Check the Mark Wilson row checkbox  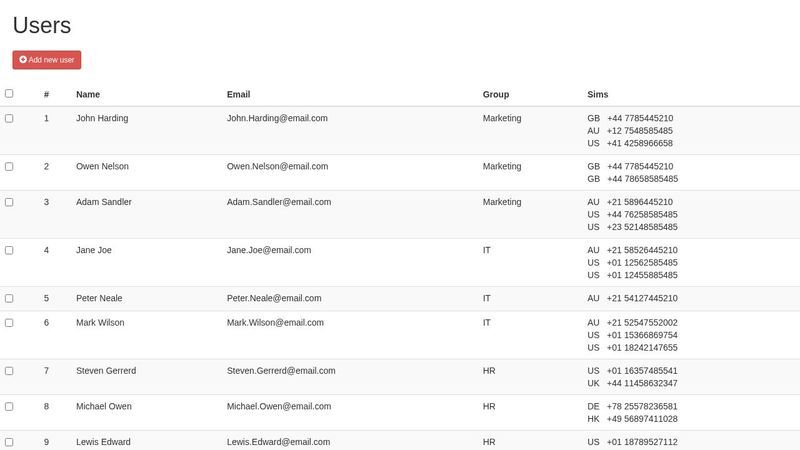[x=9, y=322]
